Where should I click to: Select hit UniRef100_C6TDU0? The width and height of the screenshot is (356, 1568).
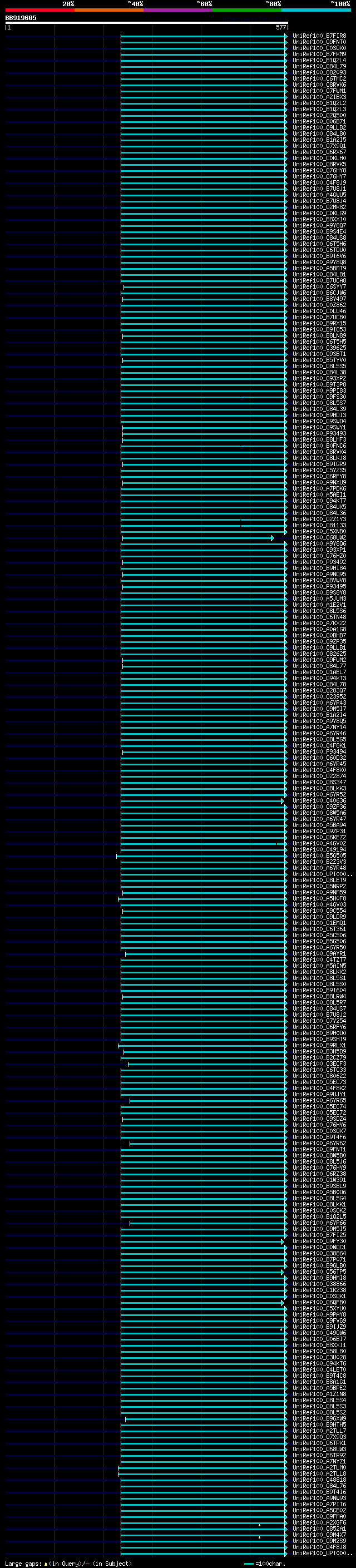[x=319, y=250]
